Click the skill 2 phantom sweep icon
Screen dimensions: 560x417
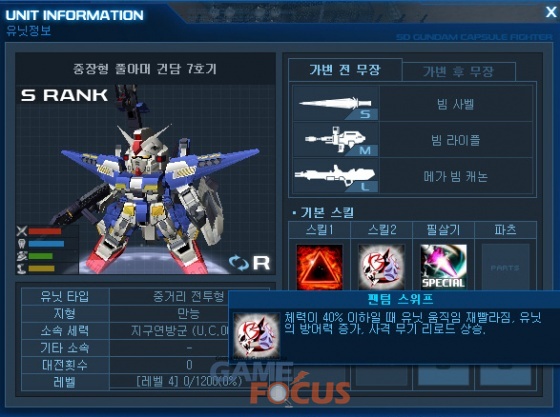click(381, 267)
